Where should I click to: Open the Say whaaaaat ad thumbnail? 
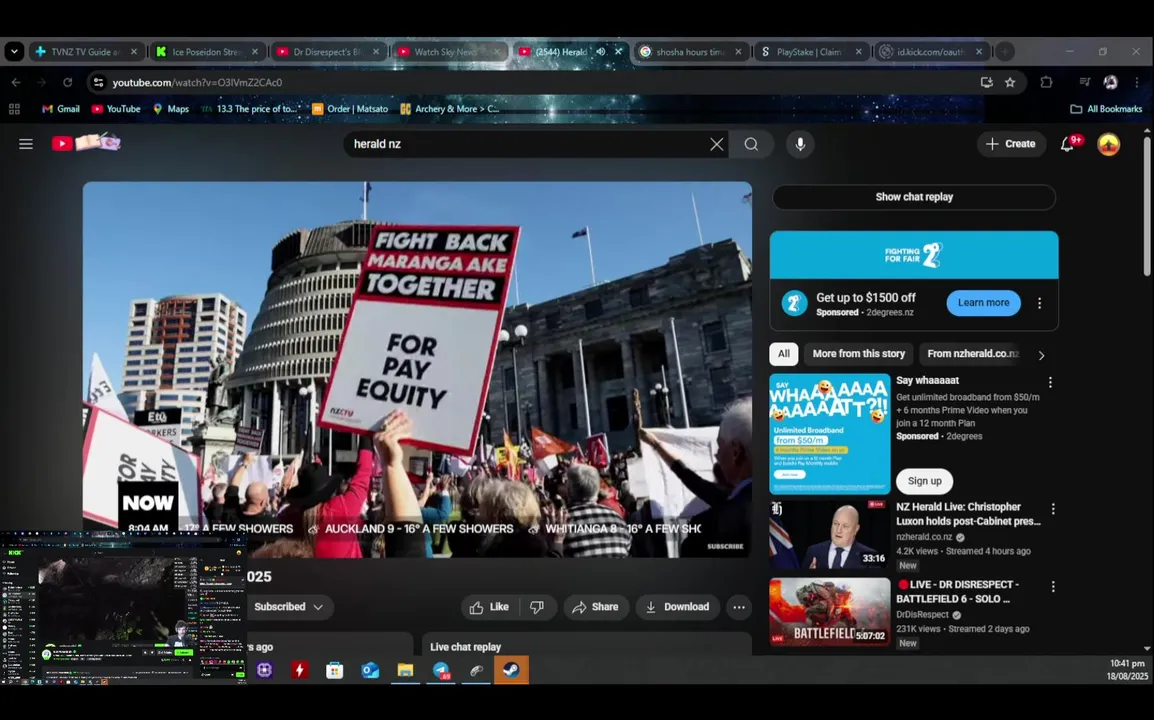829,434
